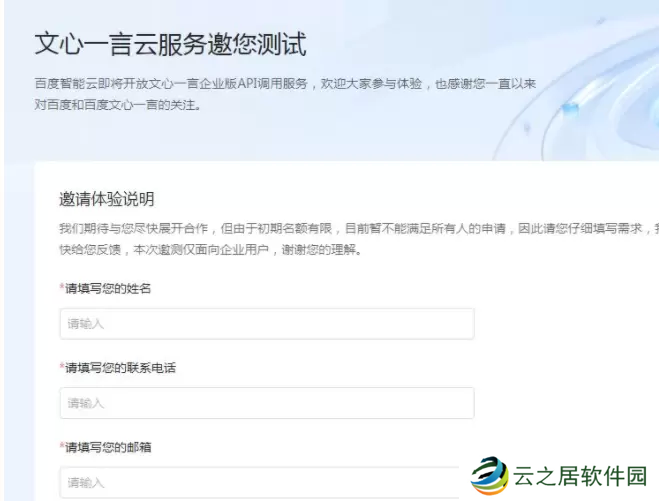659x501 pixels.
Task: Click the page title 文心一言云服务邀您测试
Action: [171, 44]
